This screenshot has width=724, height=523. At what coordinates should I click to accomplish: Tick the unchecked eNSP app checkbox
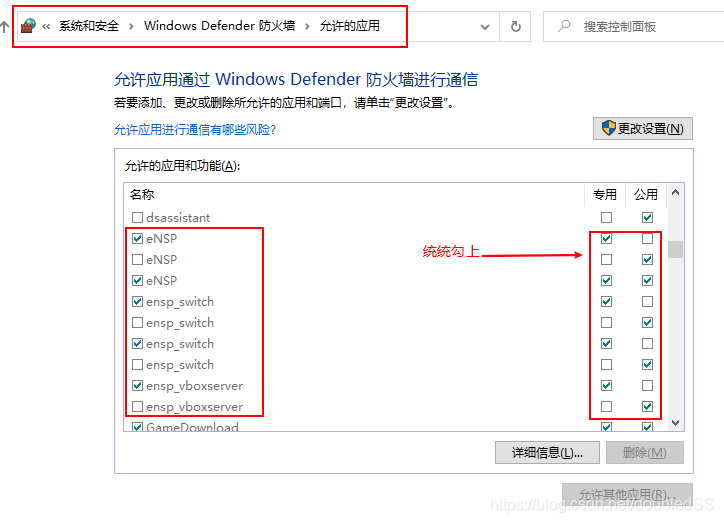(137, 259)
